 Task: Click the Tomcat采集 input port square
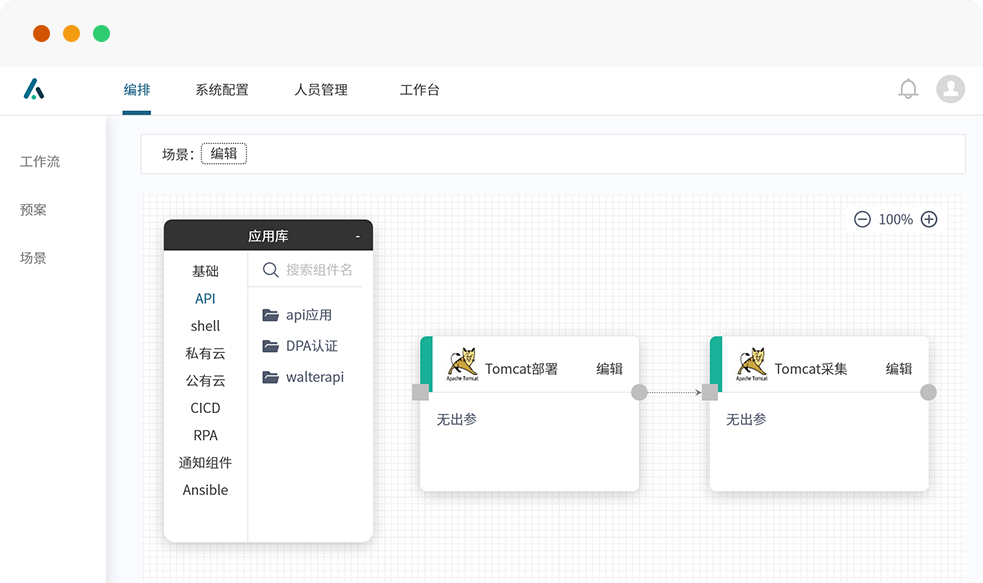pos(709,392)
